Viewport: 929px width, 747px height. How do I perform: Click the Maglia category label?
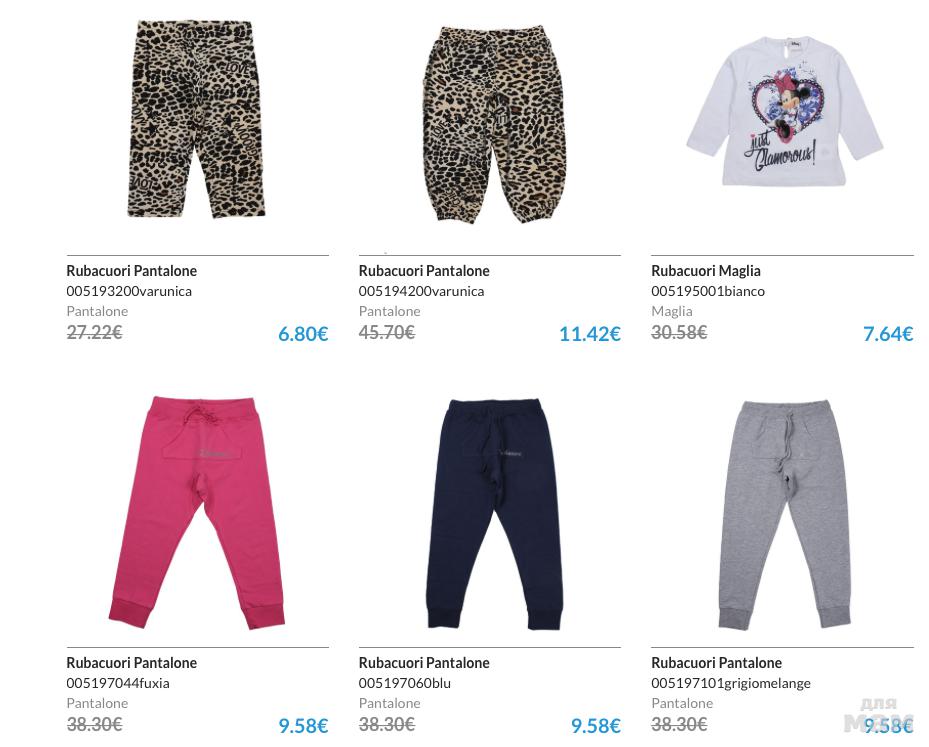(672, 311)
